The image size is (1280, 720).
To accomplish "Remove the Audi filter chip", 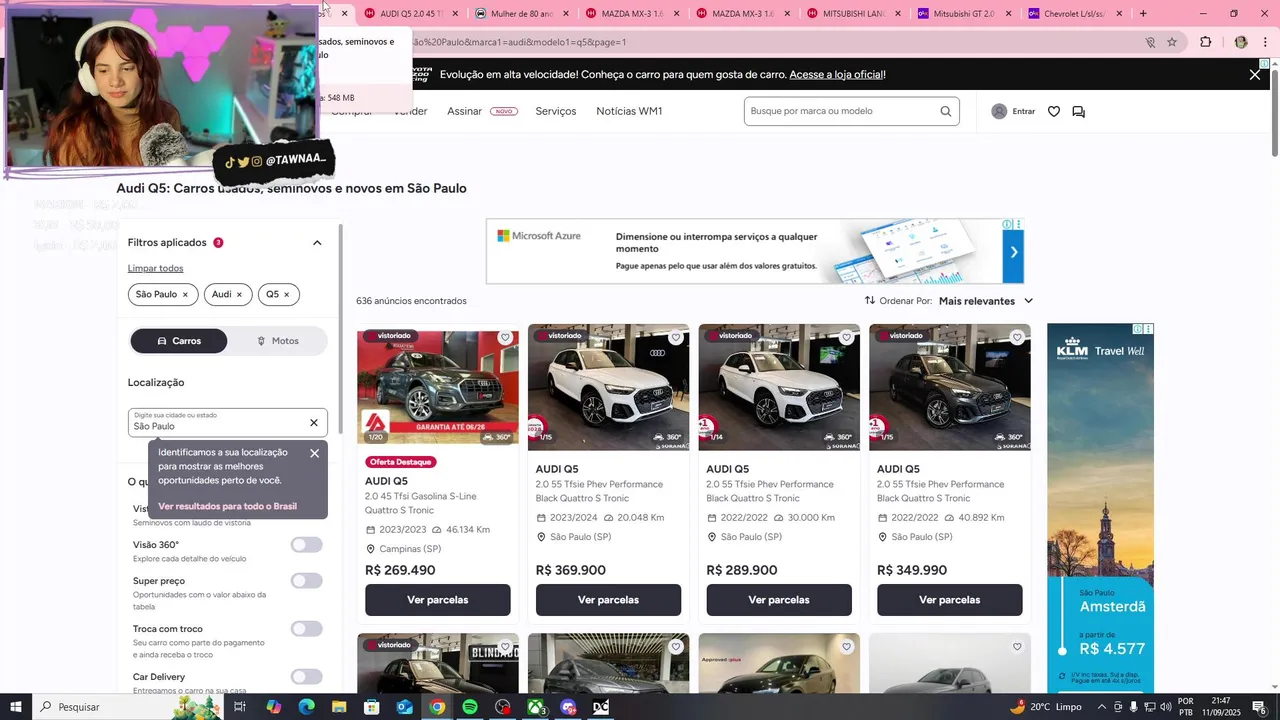I will [239, 295].
